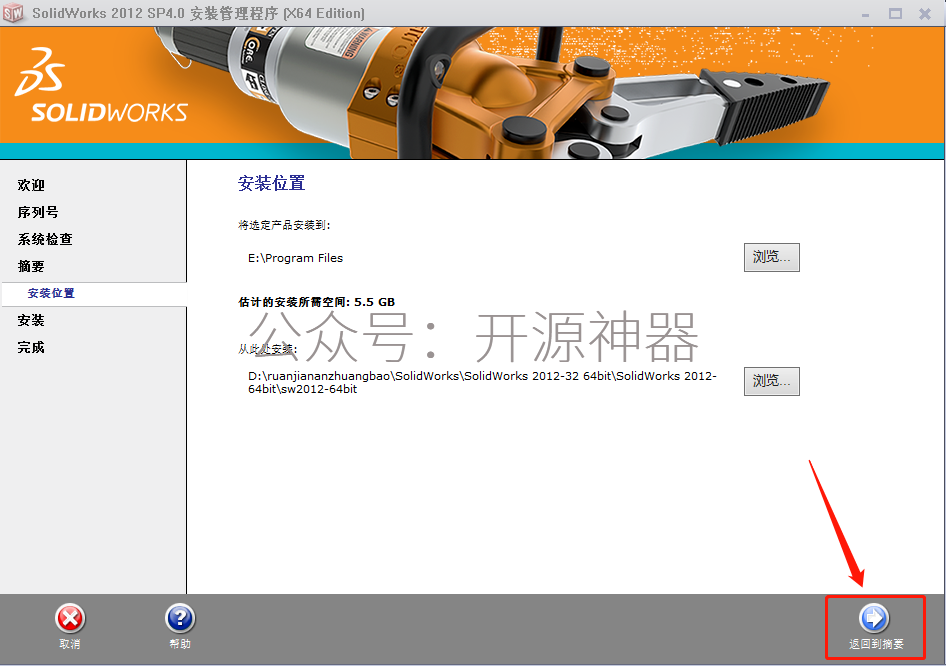The height and width of the screenshot is (666, 946).
Task: Click the 安装位置 page heading
Action: [271, 183]
